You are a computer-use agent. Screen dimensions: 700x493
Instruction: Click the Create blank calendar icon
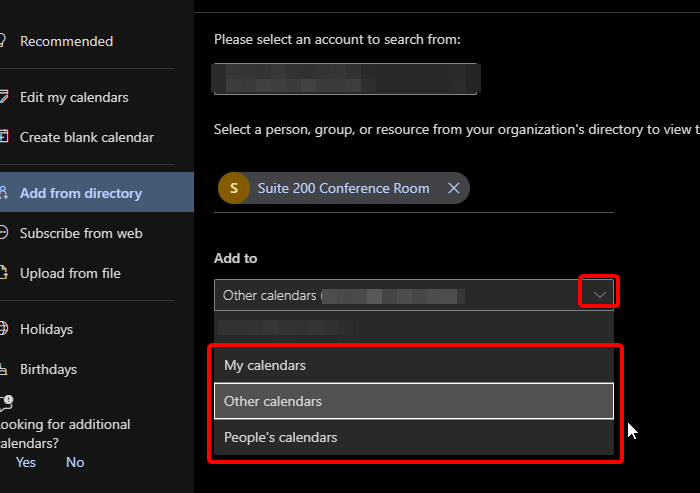[4, 137]
